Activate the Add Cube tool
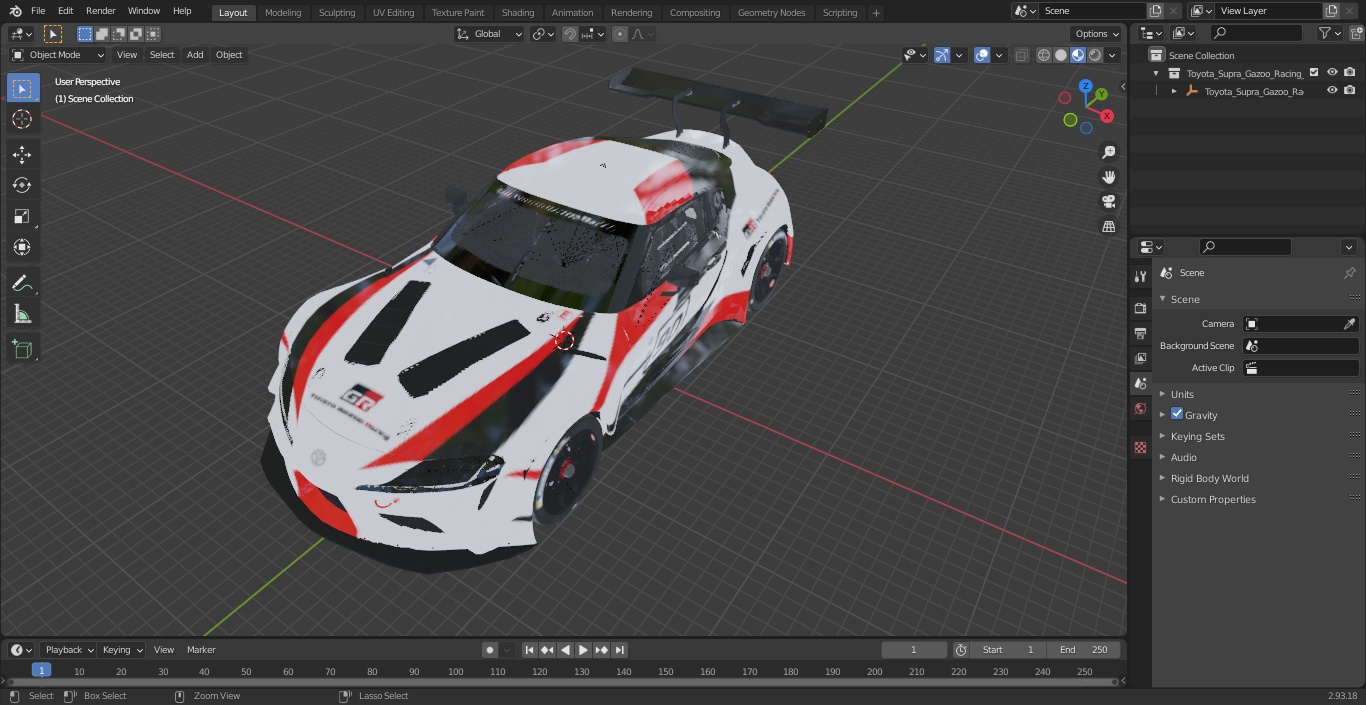This screenshot has height=705, width=1366. point(22,349)
